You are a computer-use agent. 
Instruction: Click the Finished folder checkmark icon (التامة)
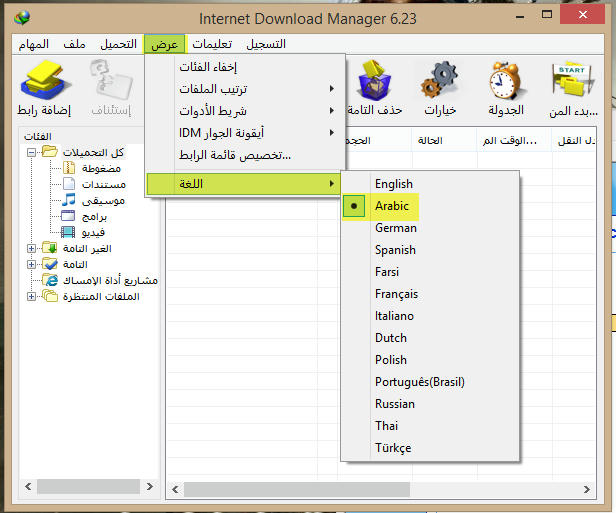point(50,264)
